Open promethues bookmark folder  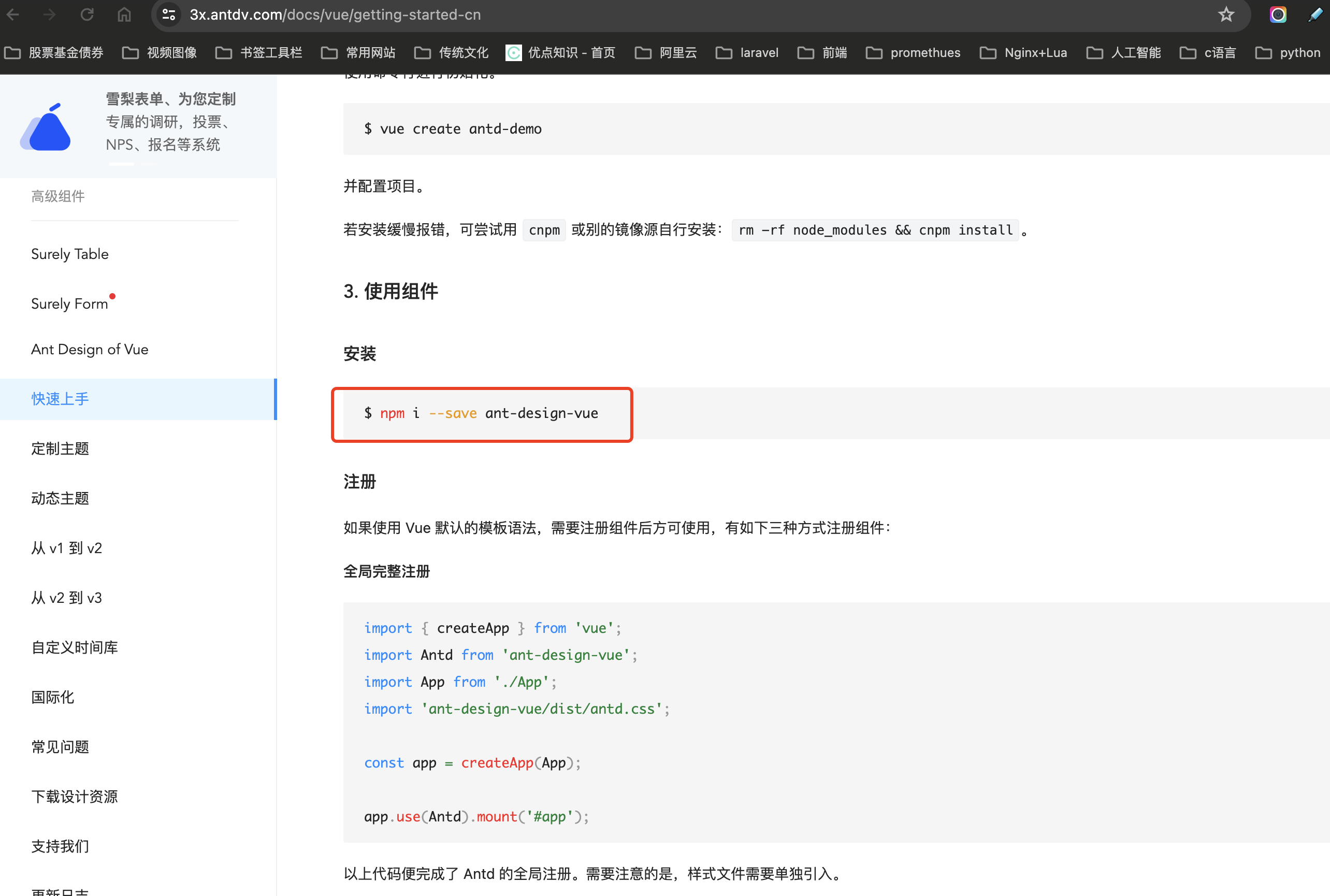pos(913,53)
